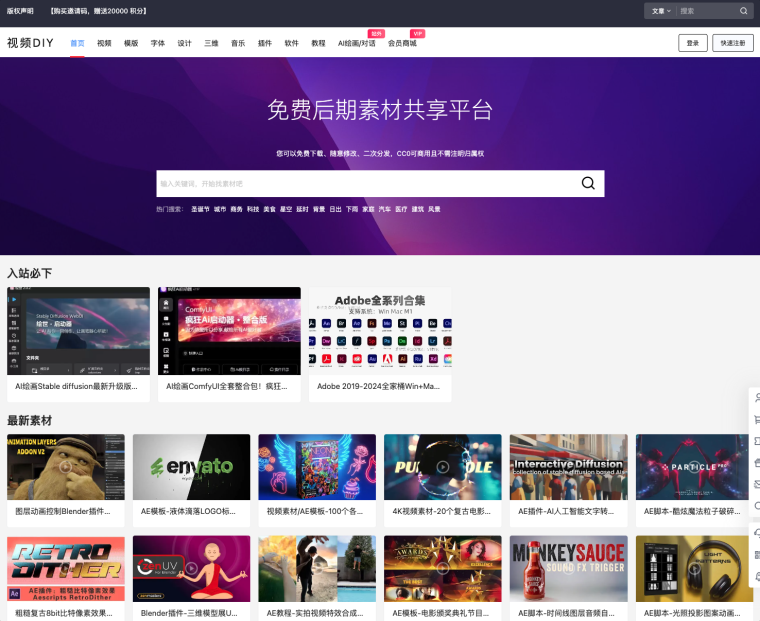The image size is (760, 621).
Task: Select hot search tag 下雨
Action: click(x=351, y=209)
